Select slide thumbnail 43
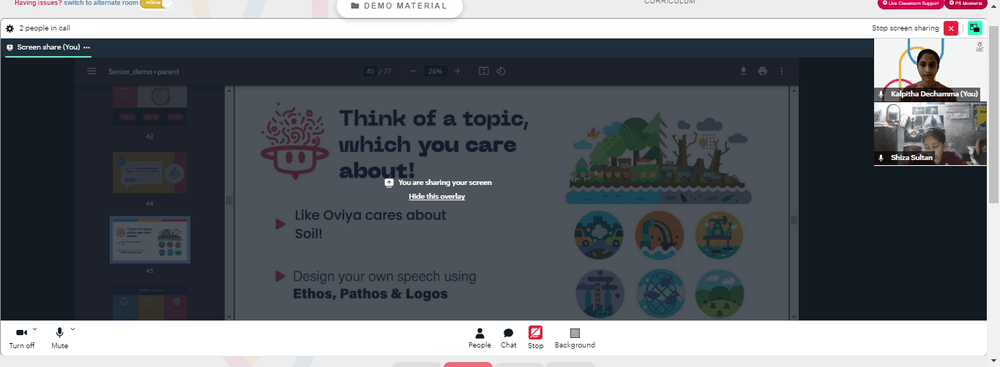 [x=150, y=106]
